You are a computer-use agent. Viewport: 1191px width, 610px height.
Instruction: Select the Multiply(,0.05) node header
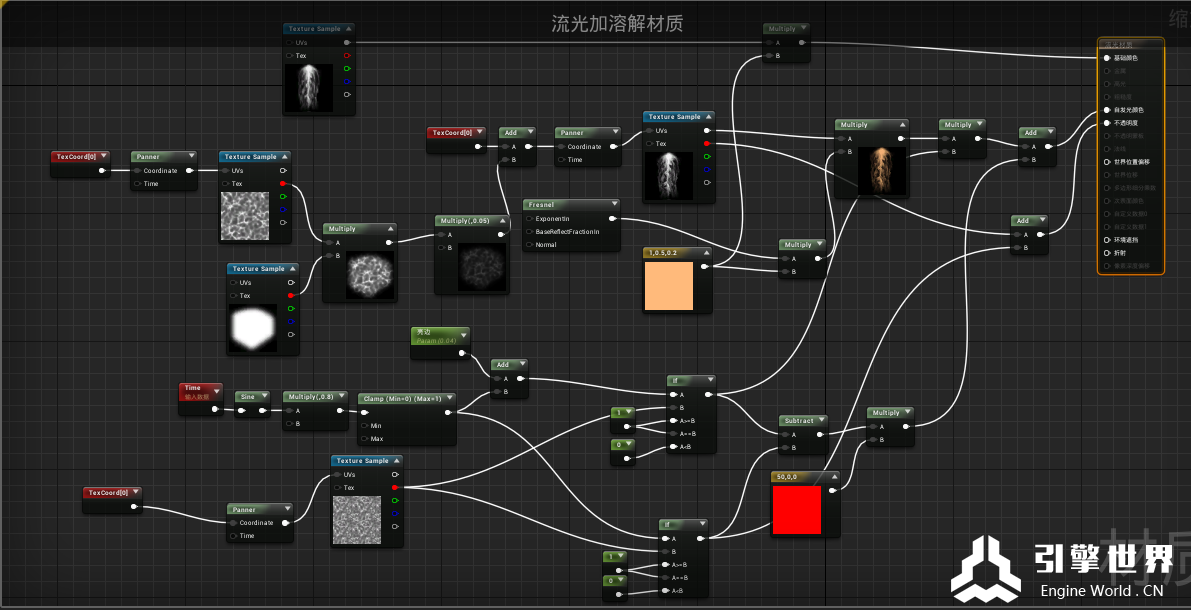point(472,220)
